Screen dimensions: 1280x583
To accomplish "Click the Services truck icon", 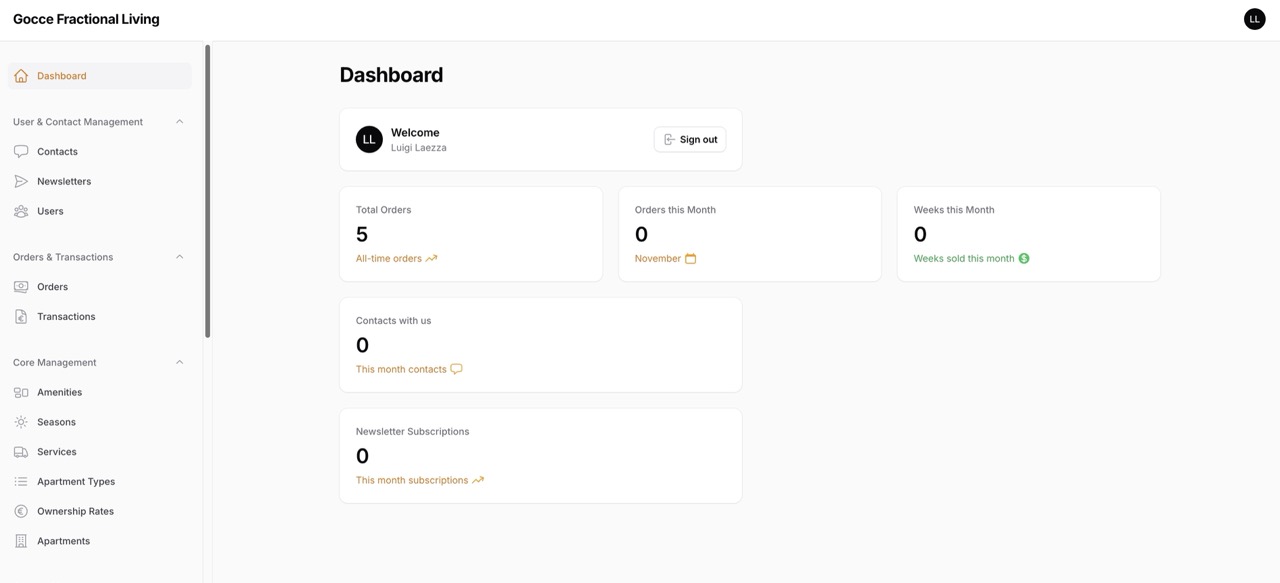I will pos(21,452).
